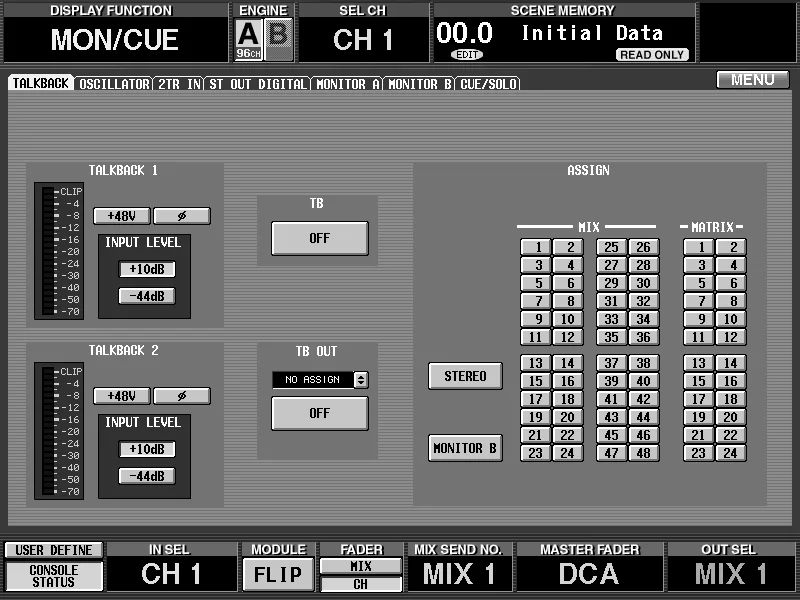Toggle phase invert on Talkback 1

(x=182, y=216)
